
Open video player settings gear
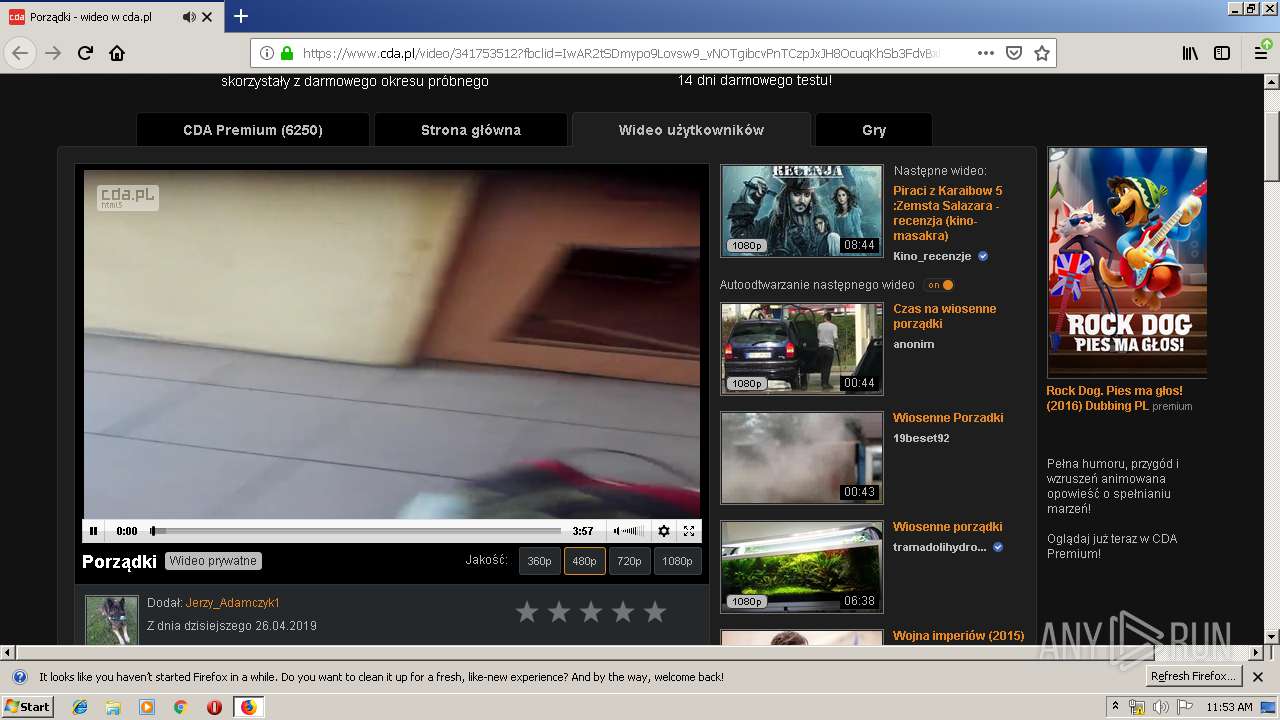[x=663, y=531]
